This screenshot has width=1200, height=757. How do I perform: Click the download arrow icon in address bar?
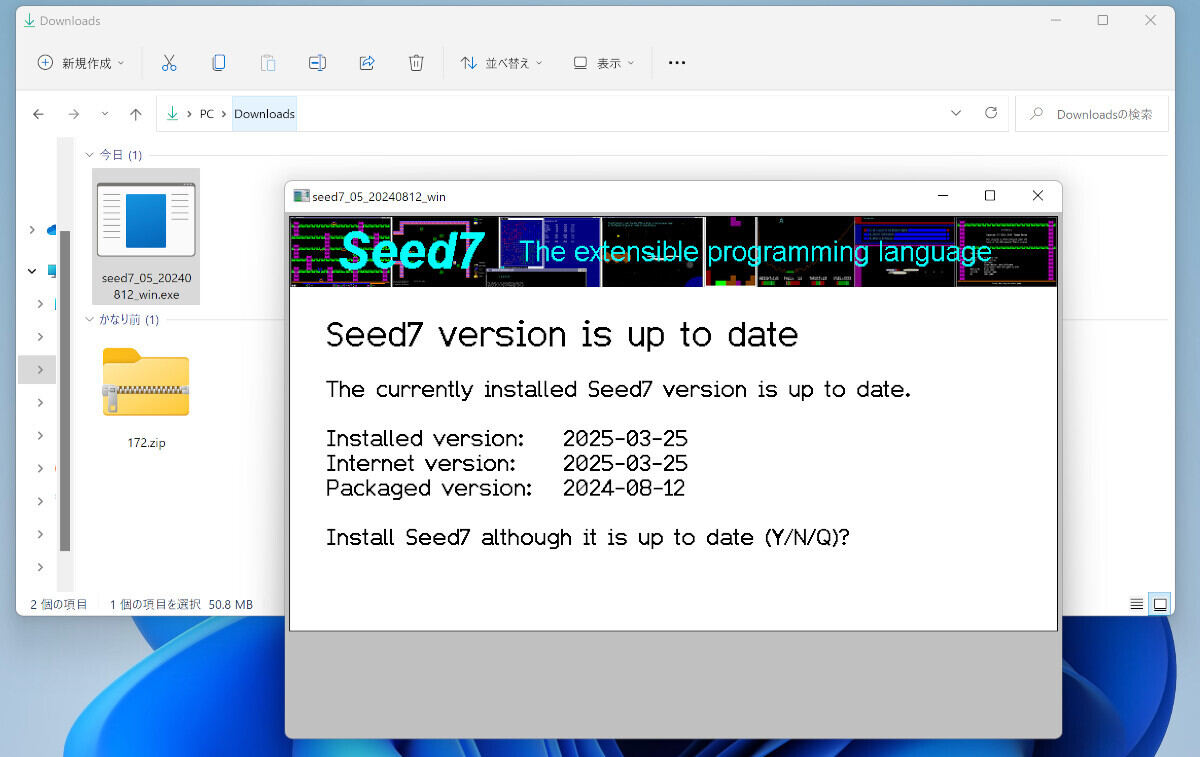pyautogui.click(x=173, y=114)
